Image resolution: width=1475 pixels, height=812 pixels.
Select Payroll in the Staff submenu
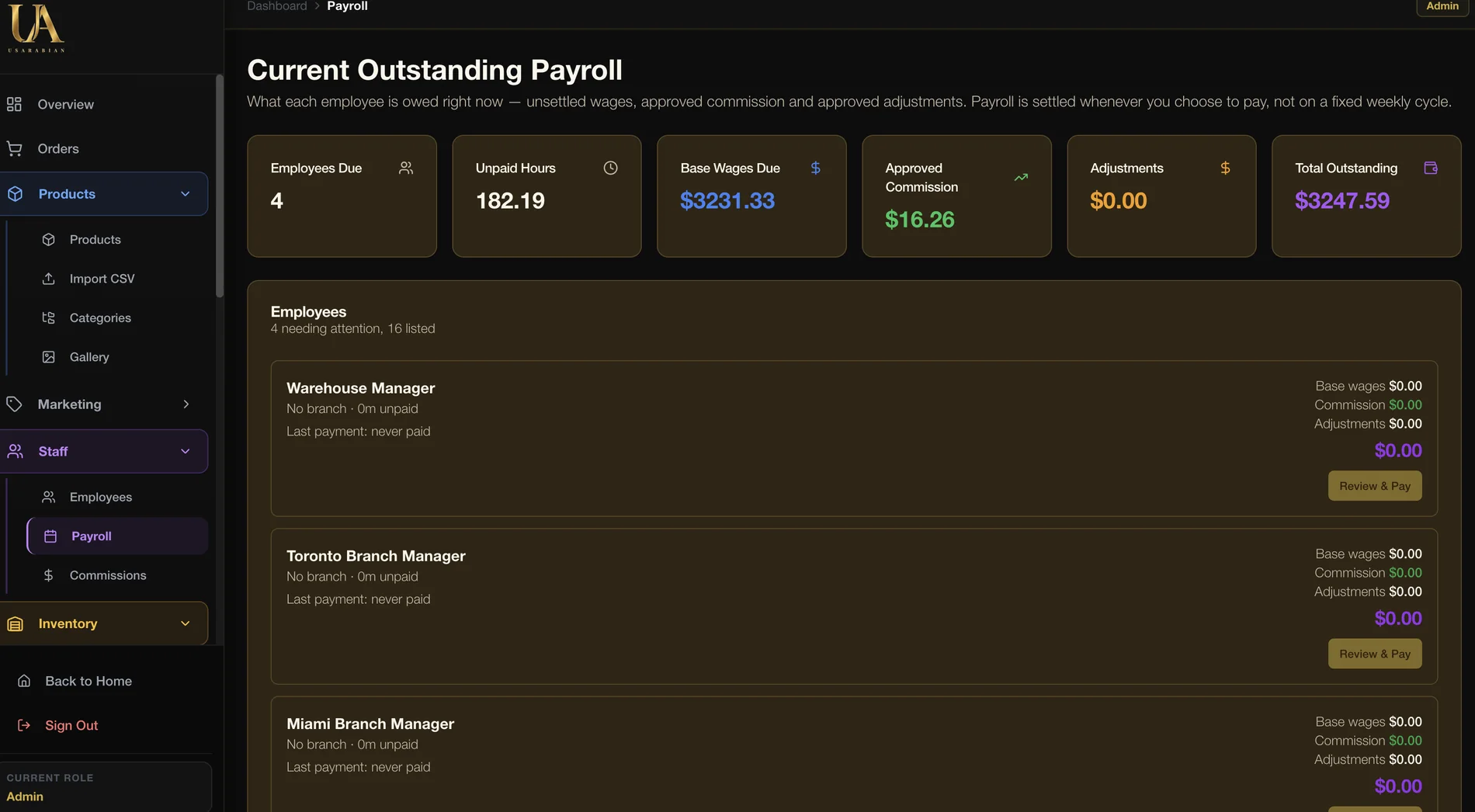point(117,536)
